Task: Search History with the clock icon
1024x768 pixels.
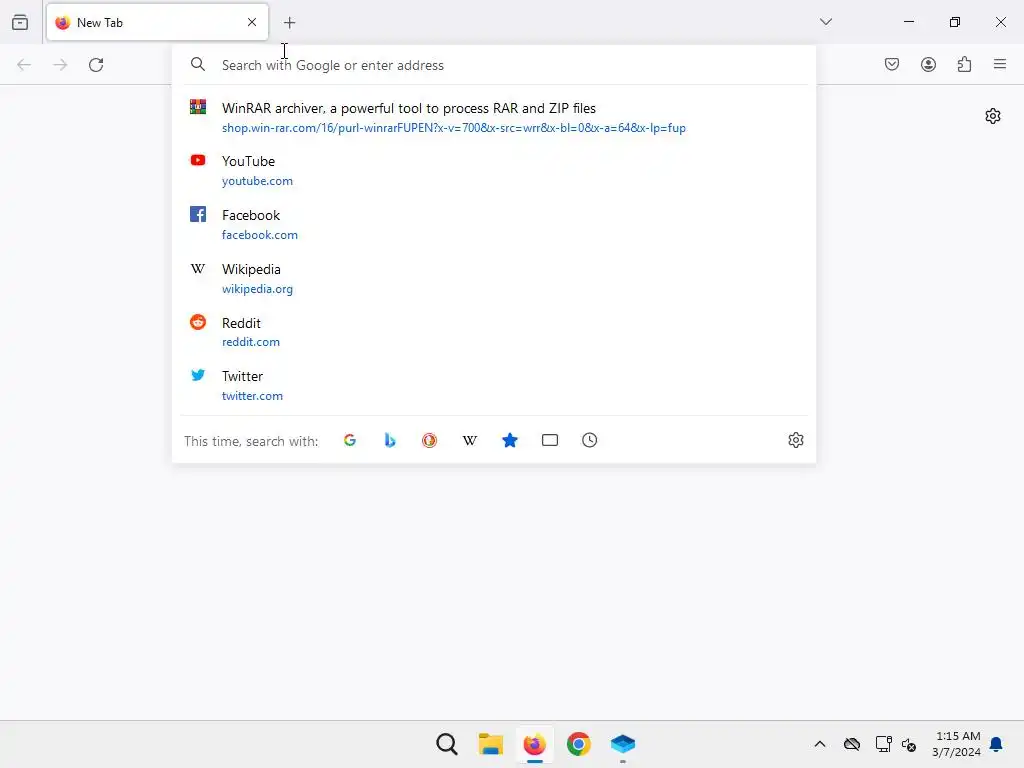Action: coord(590,440)
